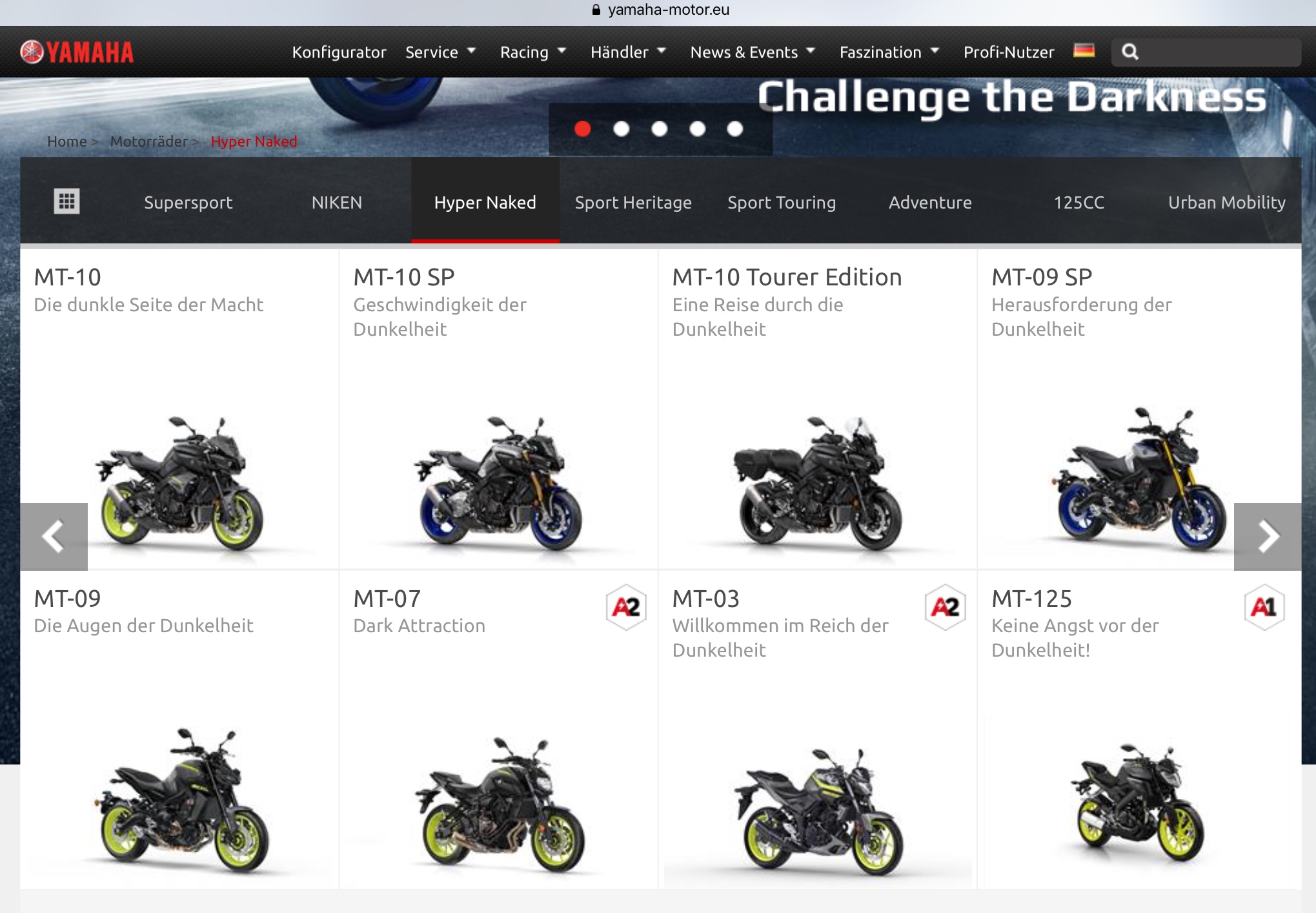Go to Motorräder in the breadcrumb
The width and height of the screenshot is (1316, 913).
click(148, 141)
